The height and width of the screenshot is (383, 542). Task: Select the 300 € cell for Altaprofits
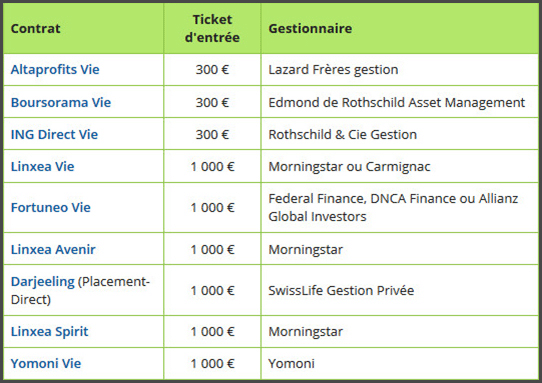[x=212, y=69]
